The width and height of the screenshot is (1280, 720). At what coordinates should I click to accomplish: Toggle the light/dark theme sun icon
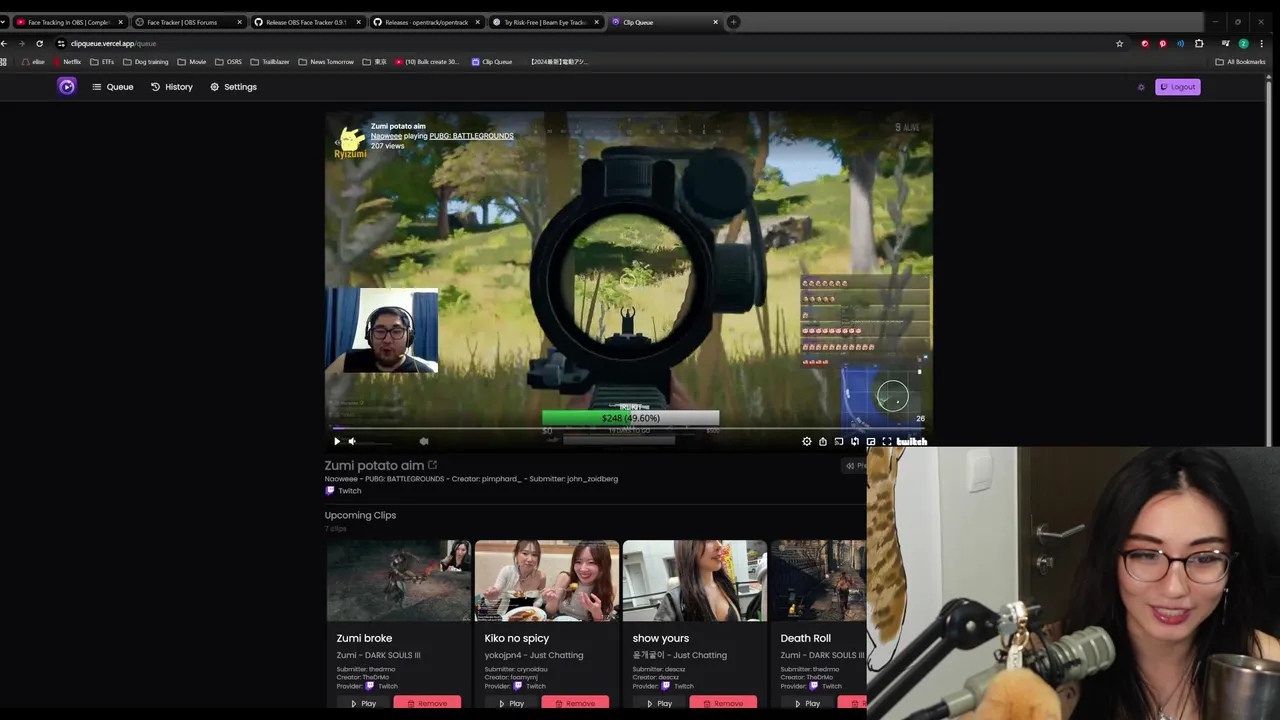click(1141, 87)
